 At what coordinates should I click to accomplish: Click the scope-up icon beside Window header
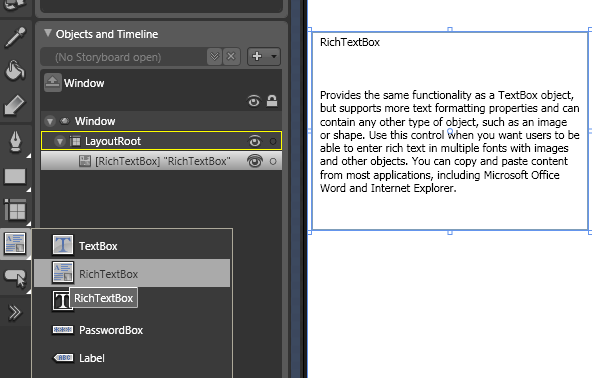pyautogui.click(x=52, y=82)
